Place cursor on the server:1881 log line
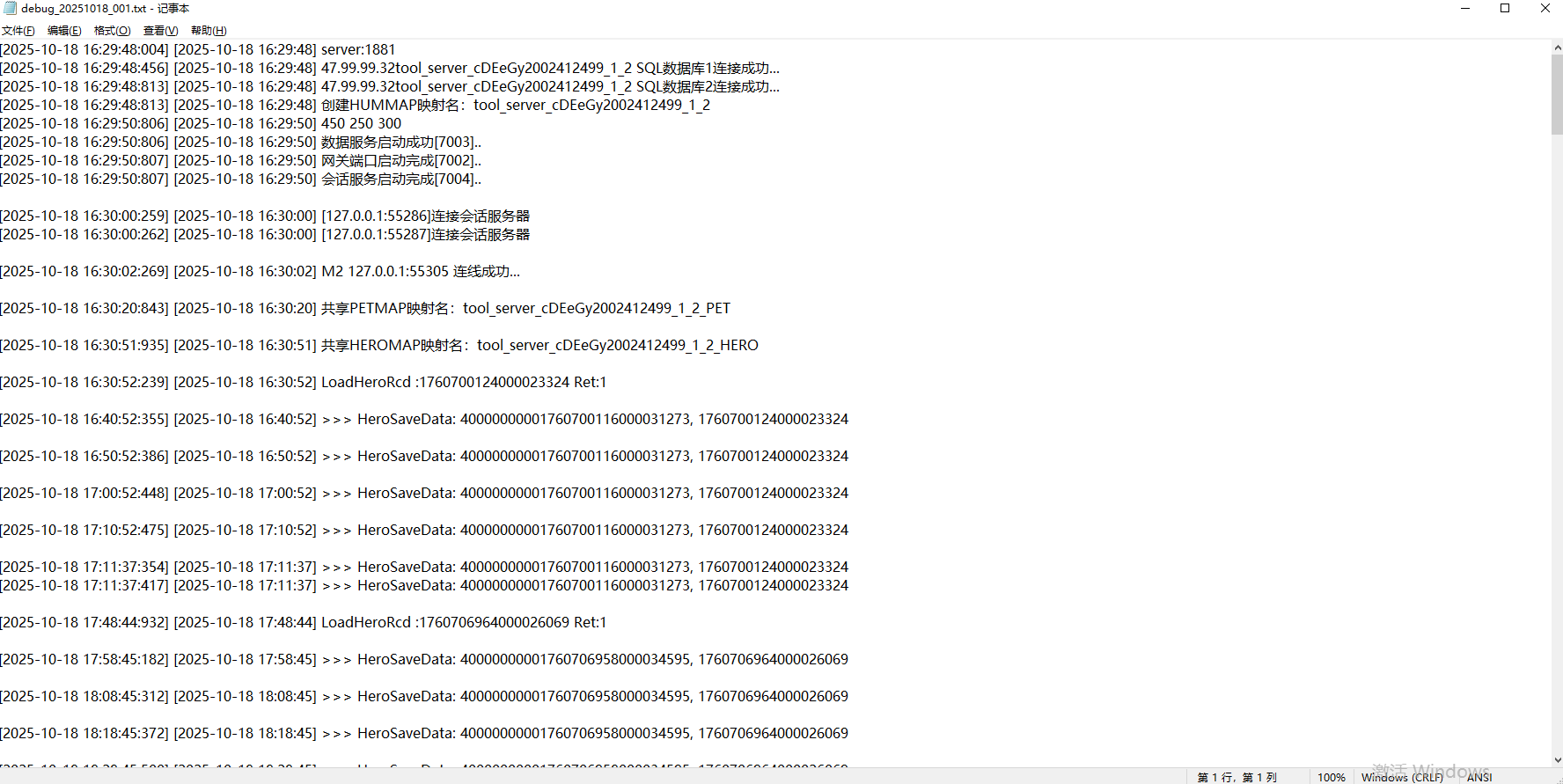Image resolution: width=1563 pixels, height=784 pixels. [x=357, y=50]
